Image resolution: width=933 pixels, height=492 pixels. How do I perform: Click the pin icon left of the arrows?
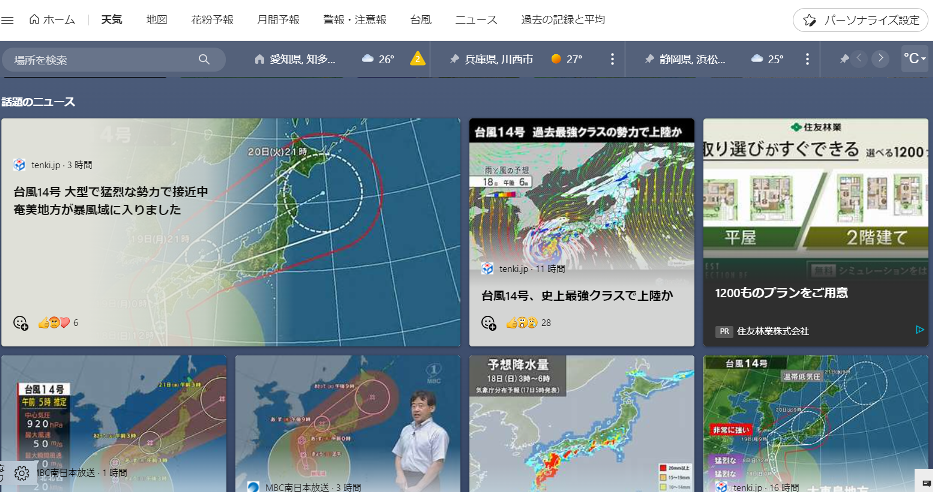click(x=844, y=59)
